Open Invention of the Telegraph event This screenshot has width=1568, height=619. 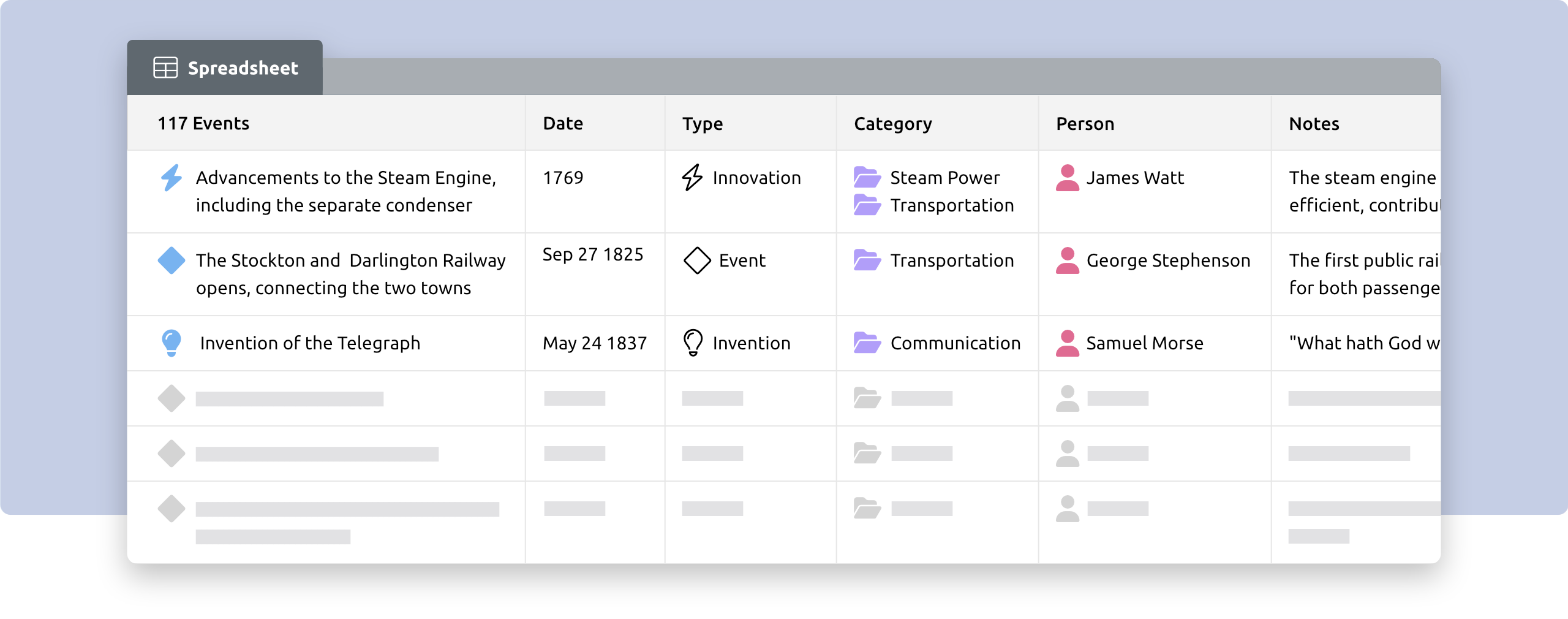[310, 343]
